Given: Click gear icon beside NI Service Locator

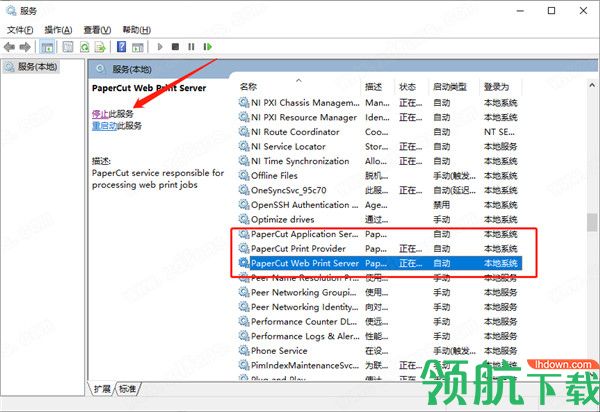Looking at the screenshot, I should pos(244,146).
